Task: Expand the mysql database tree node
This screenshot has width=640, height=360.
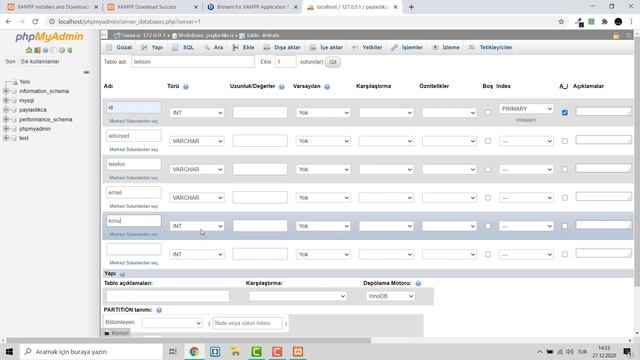Action: (6, 100)
